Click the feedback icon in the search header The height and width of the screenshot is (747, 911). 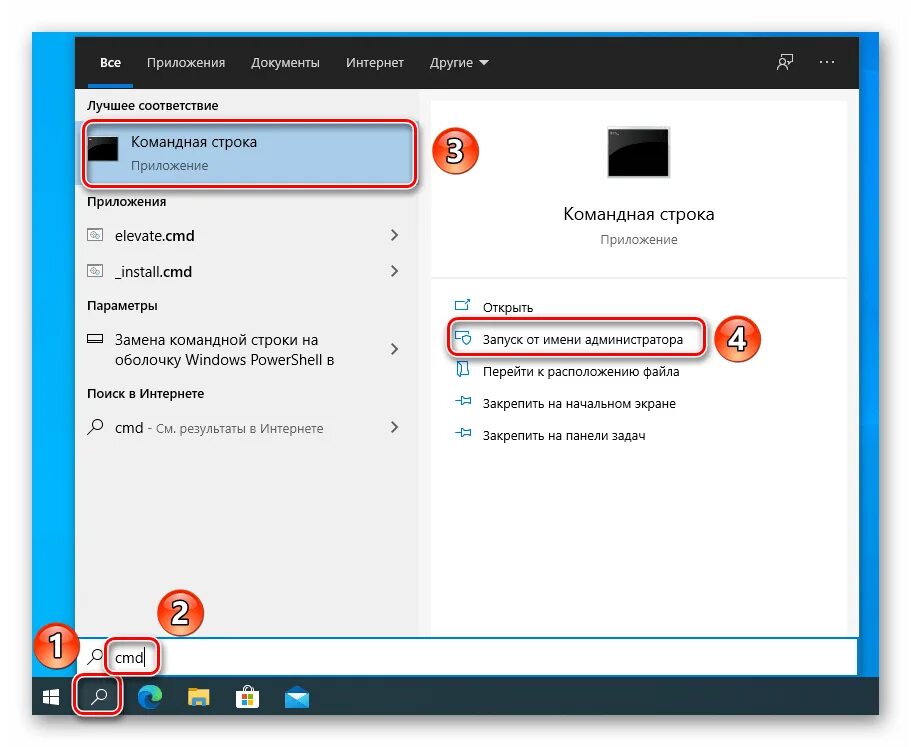785,62
